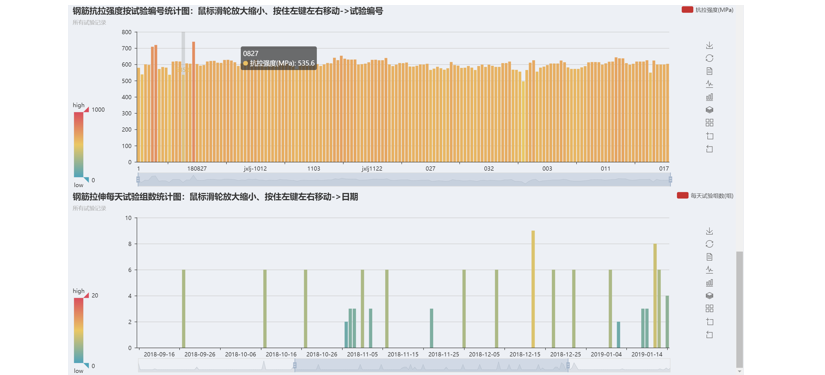Toggle the daily test groups legend series
Image resolution: width=825 pixels, height=375 pixels.
pyautogui.click(x=705, y=195)
